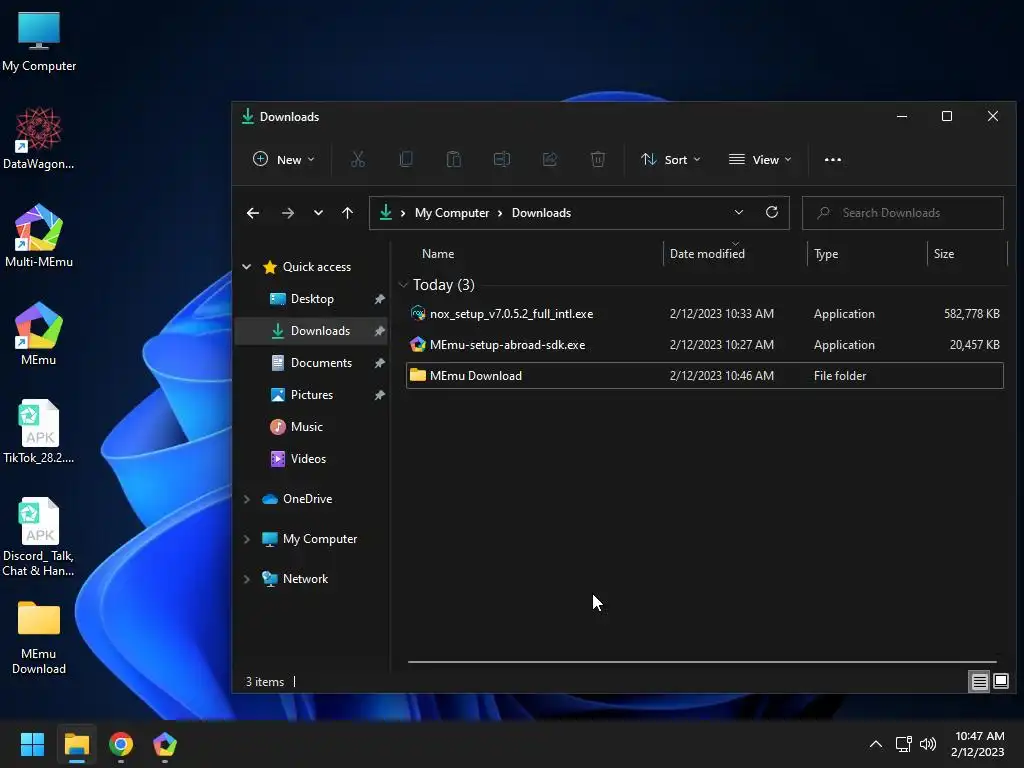Click the Copy icon in toolbar
The height and width of the screenshot is (768, 1024).
tap(406, 159)
